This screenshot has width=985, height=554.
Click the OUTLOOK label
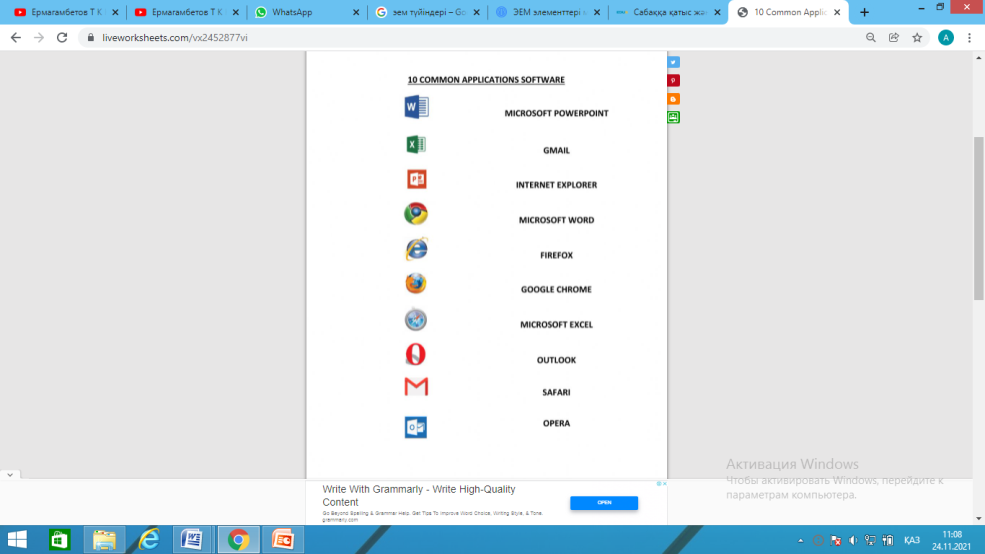556,360
